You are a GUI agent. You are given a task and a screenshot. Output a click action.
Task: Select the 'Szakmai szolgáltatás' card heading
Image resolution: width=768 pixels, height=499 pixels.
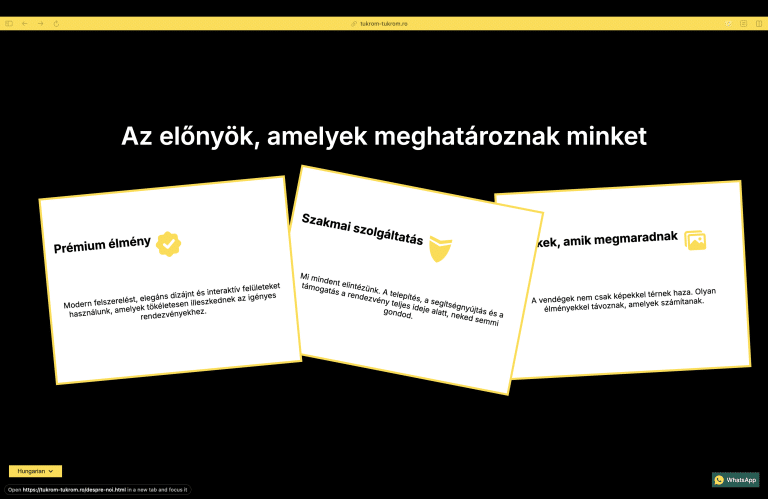(362, 229)
